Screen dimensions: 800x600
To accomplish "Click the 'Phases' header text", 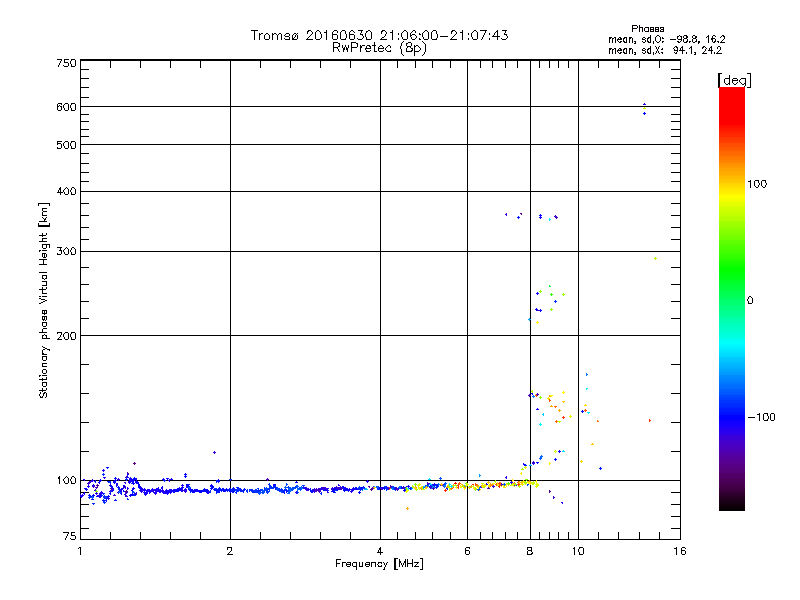I will tap(647, 29).
